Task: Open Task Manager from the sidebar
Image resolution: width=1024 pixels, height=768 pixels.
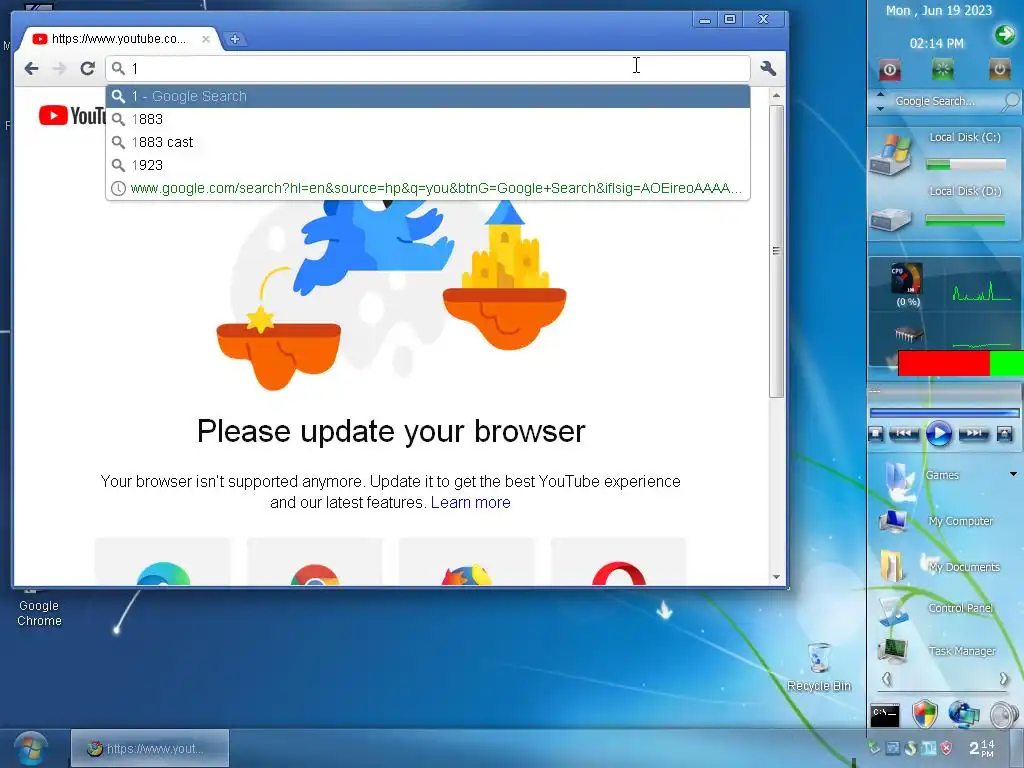Action: 937,650
